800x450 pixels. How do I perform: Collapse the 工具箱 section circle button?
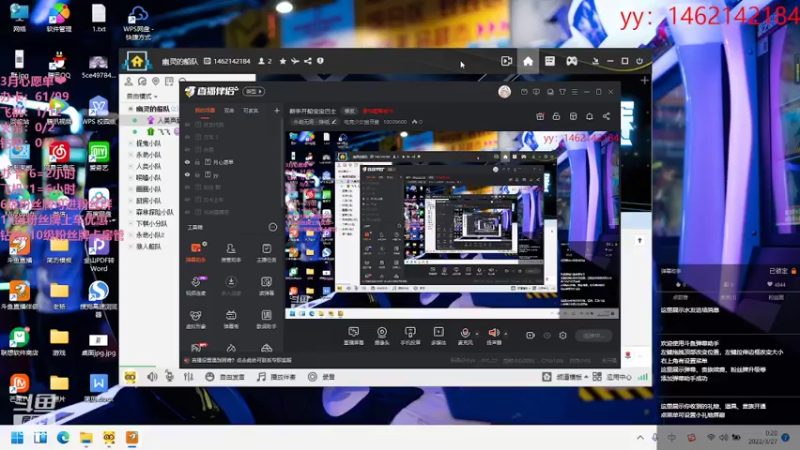[272, 227]
